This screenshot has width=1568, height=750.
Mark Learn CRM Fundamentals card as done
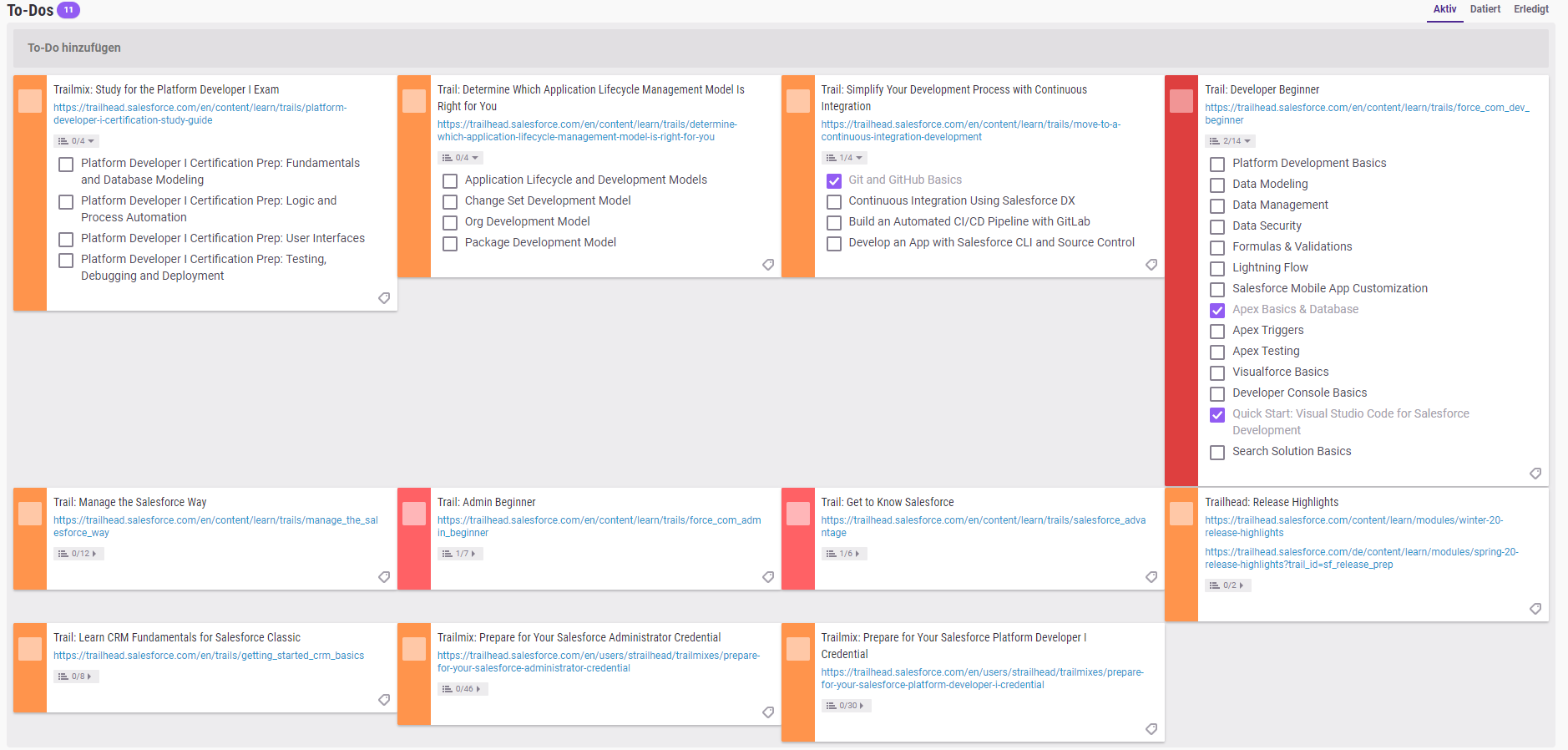point(30,649)
